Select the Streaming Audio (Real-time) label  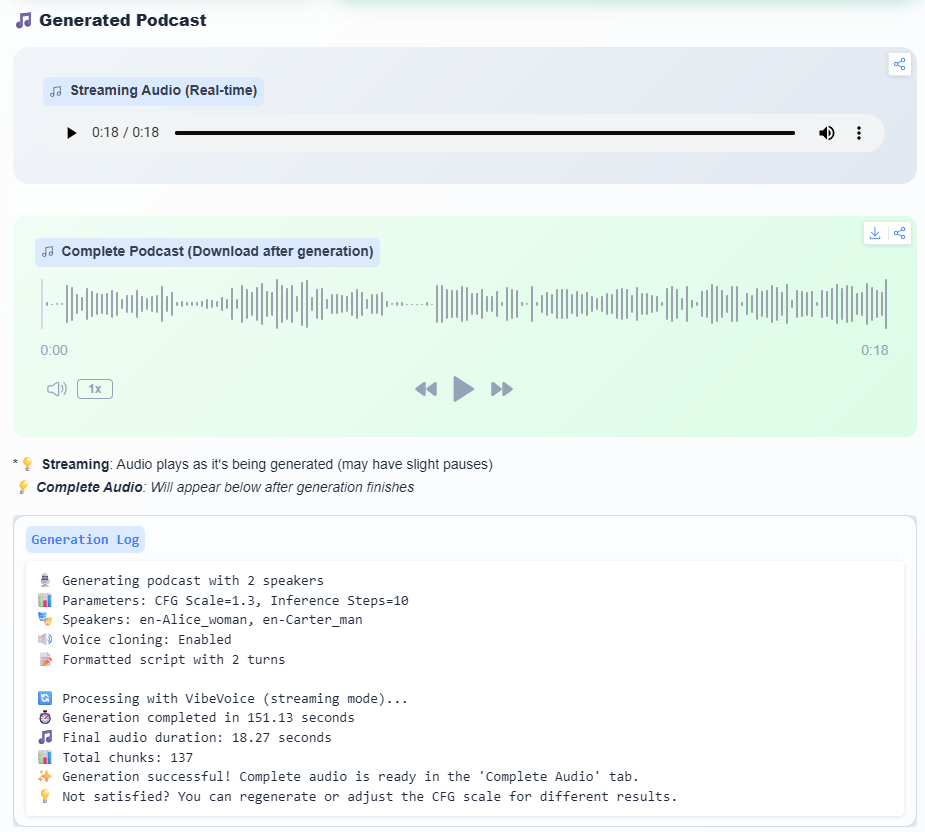154,91
